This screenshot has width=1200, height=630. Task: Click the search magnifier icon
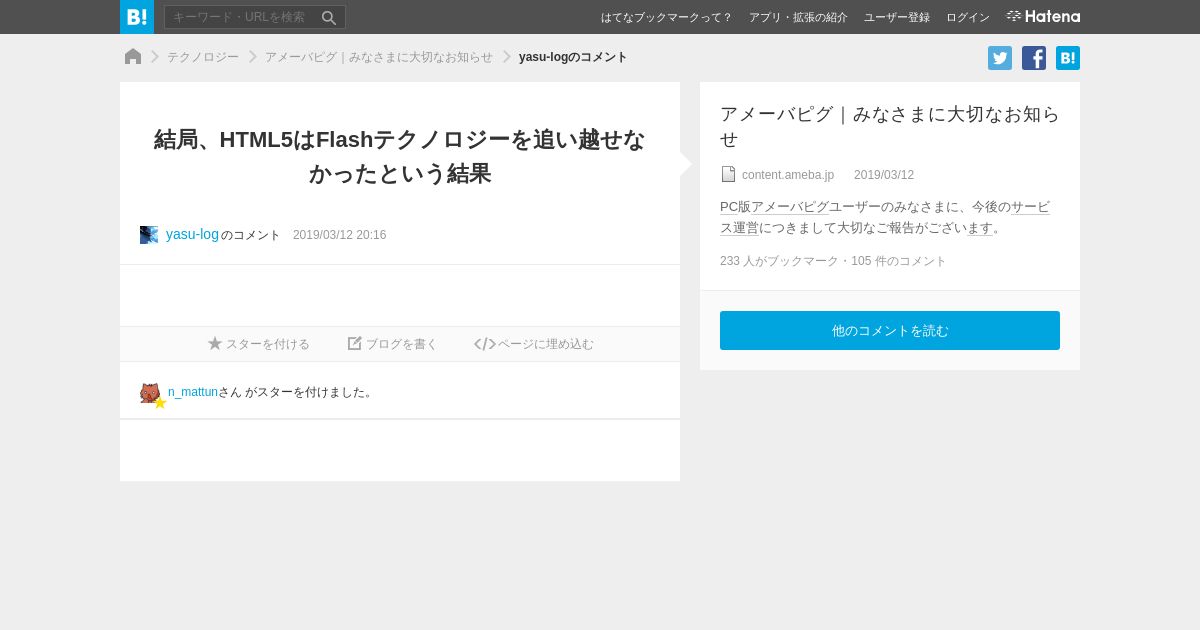[329, 17]
